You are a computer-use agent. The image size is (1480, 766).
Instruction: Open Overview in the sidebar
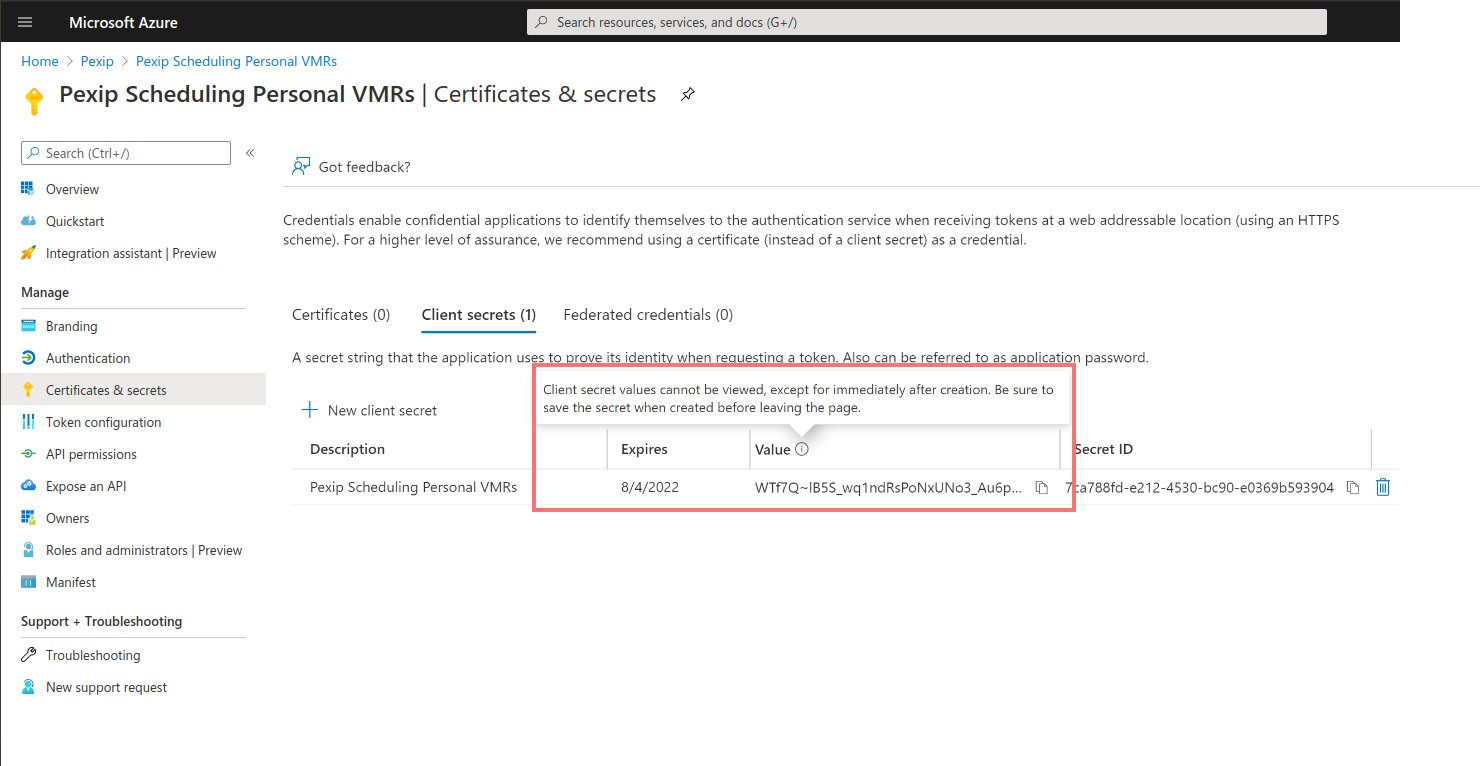[72, 189]
